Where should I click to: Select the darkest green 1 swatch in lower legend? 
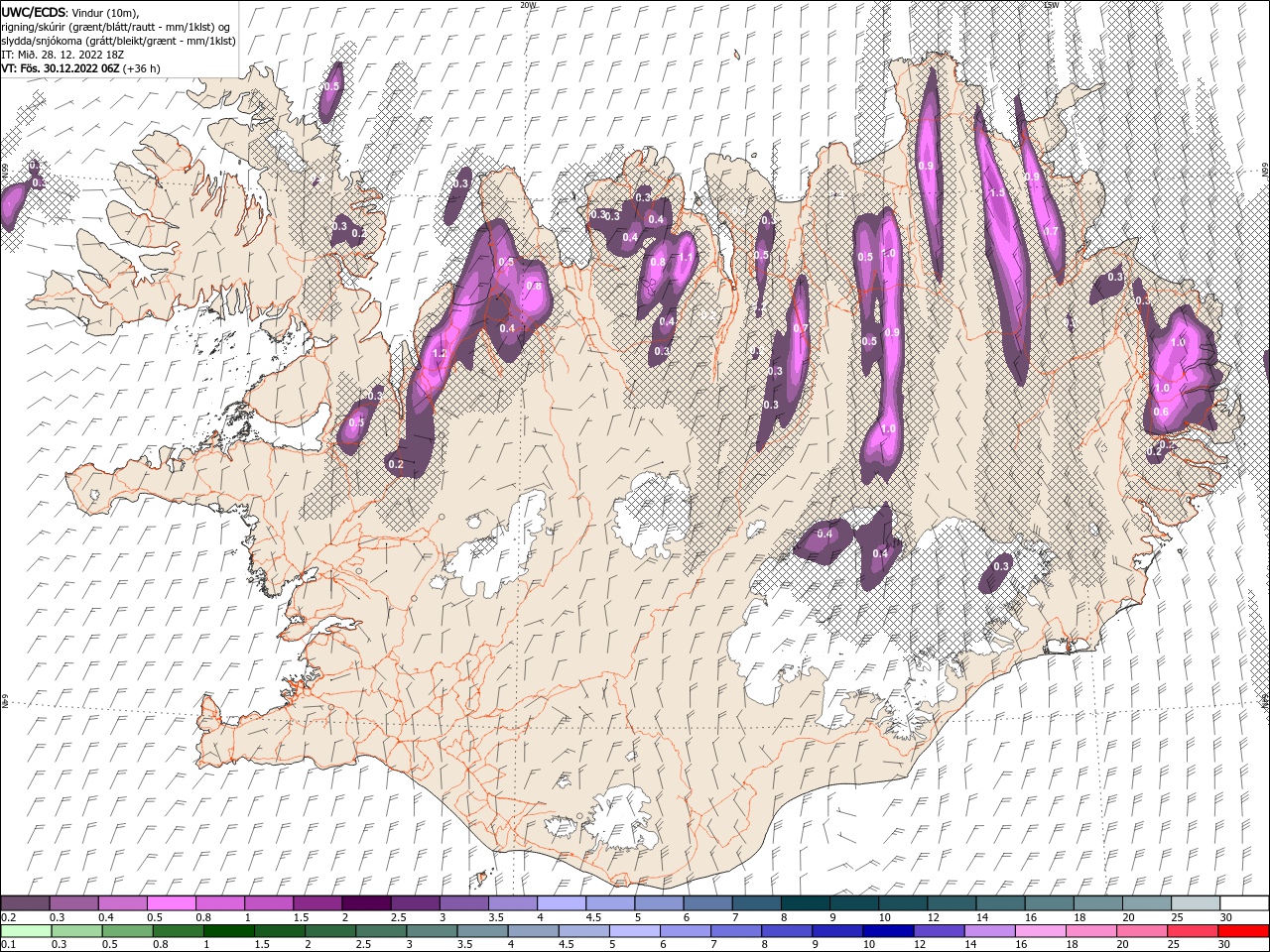click(228, 931)
